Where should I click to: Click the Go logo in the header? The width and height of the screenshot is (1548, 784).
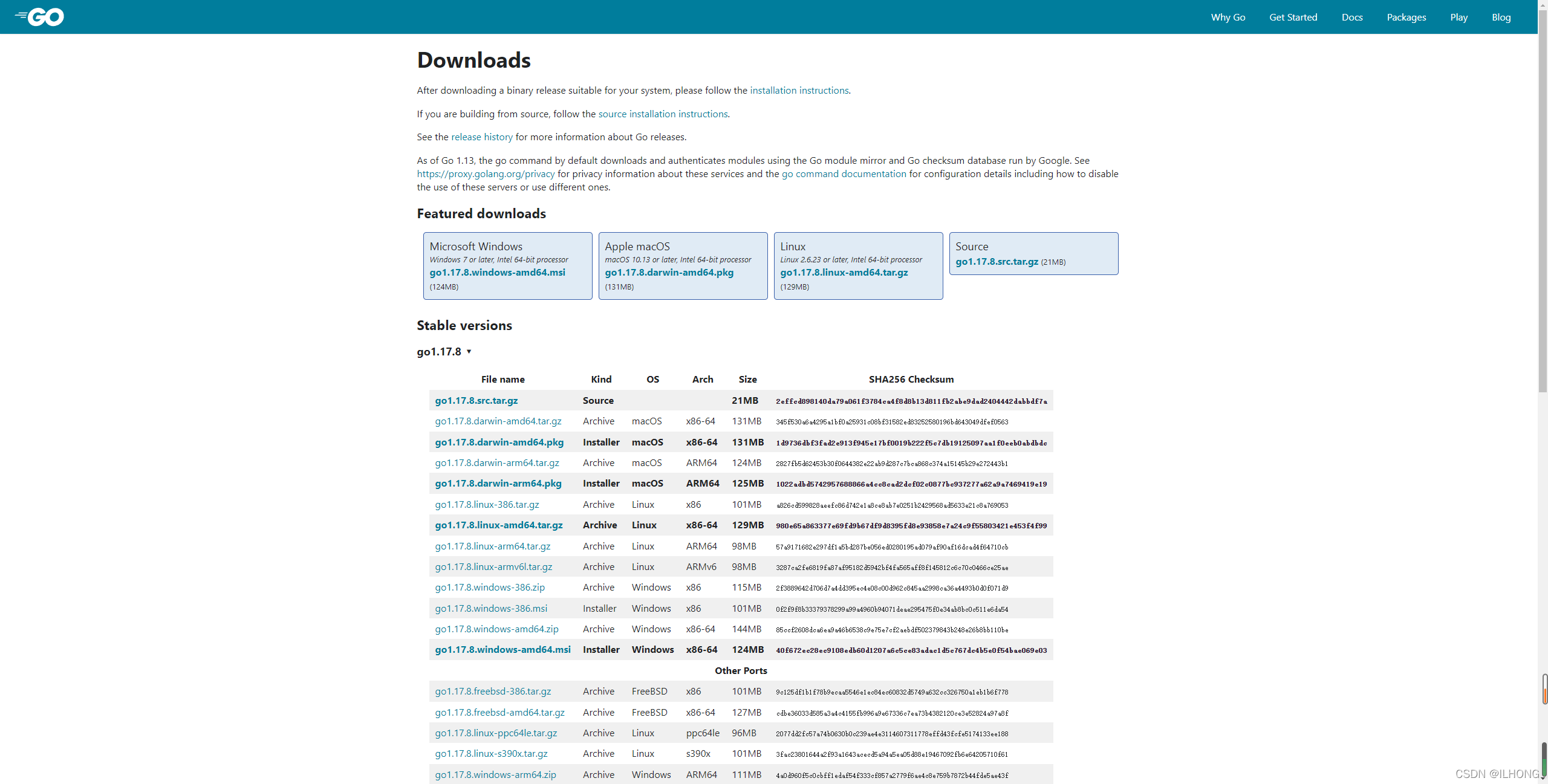[x=40, y=17]
